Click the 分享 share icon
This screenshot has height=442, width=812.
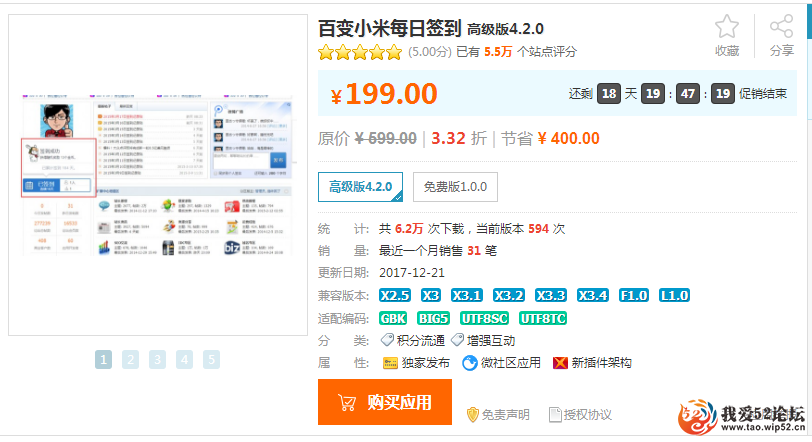(x=781, y=26)
